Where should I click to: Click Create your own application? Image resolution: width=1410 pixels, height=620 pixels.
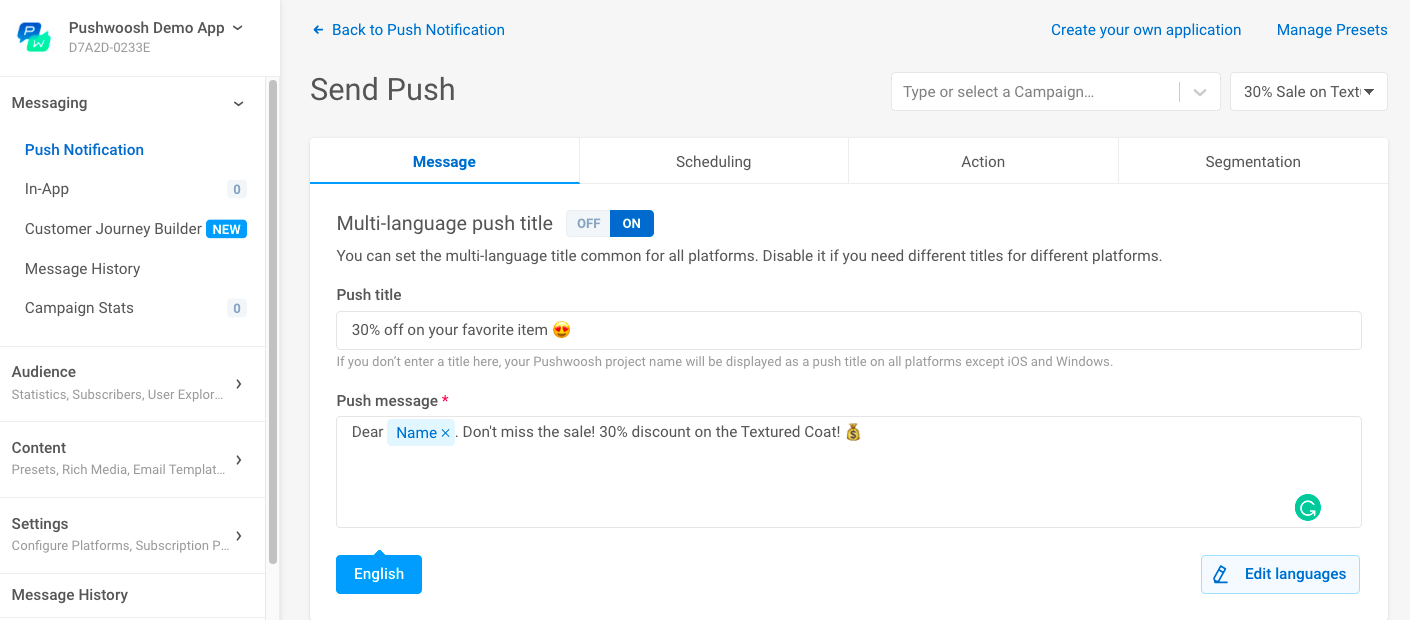(x=1146, y=29)
